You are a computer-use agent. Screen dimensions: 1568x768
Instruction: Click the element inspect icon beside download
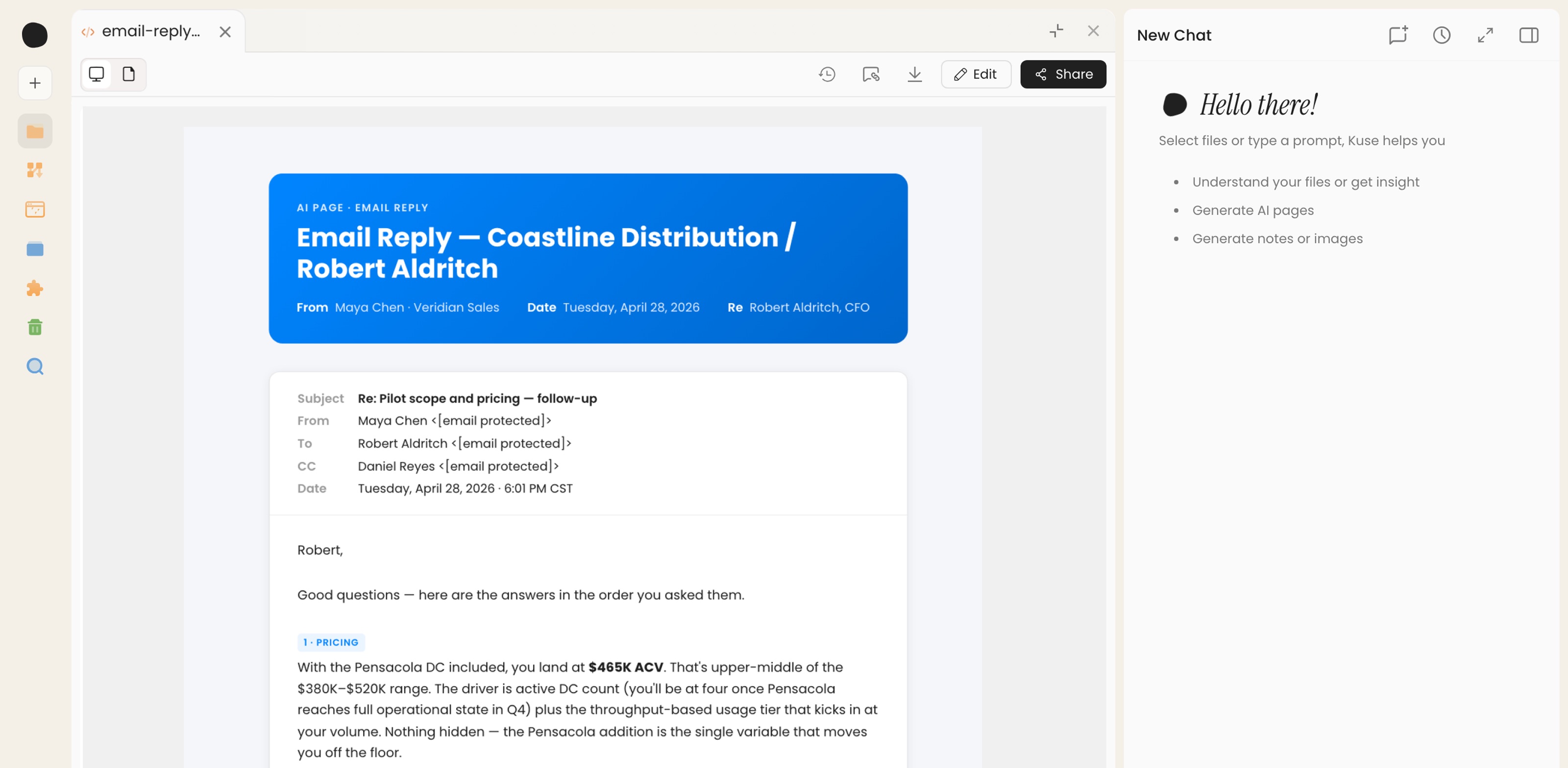pyautogui.click(x=870, y=74)
